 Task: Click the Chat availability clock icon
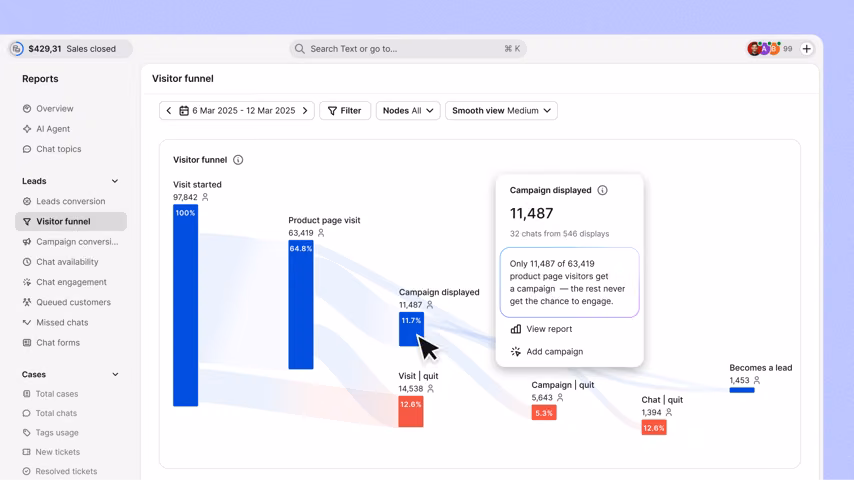click(27, 262)
